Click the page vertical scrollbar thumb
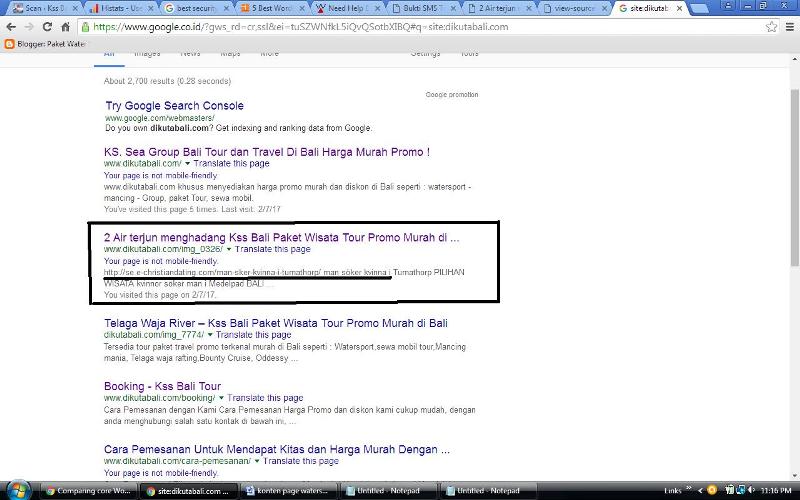The height and width of the screenshot is (500, 800). (x=794, y=177)
